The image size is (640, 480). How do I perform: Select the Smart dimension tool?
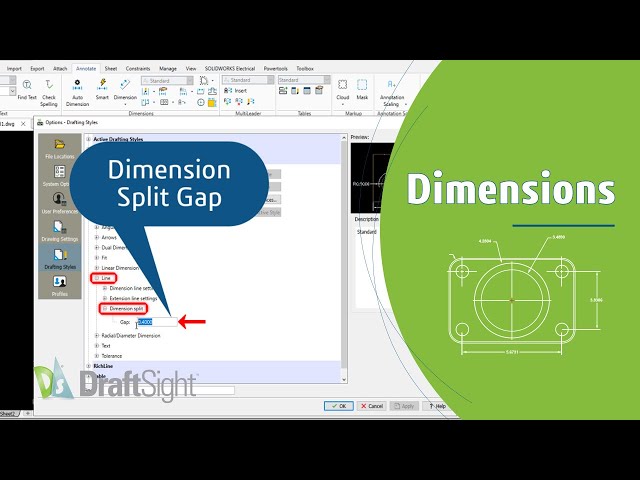102,90
